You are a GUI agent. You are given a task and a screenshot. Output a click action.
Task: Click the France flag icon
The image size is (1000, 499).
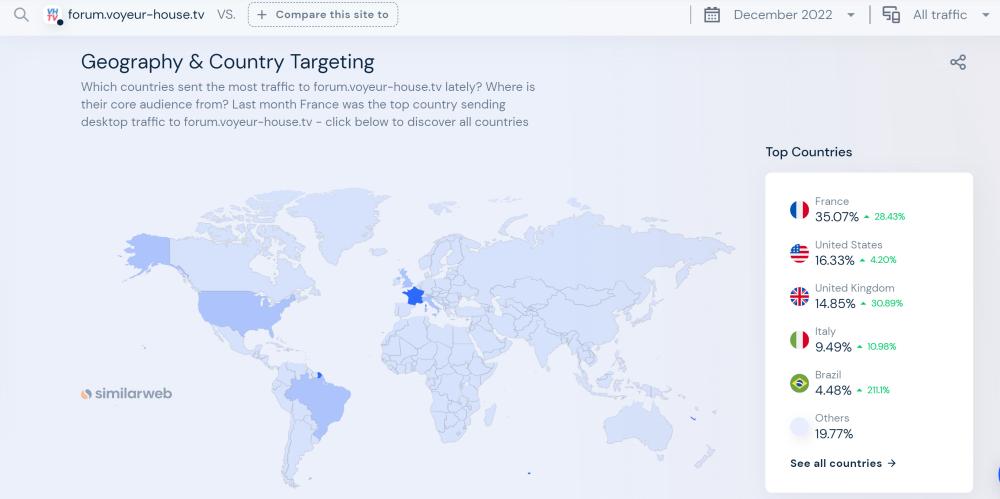(799, 210)
